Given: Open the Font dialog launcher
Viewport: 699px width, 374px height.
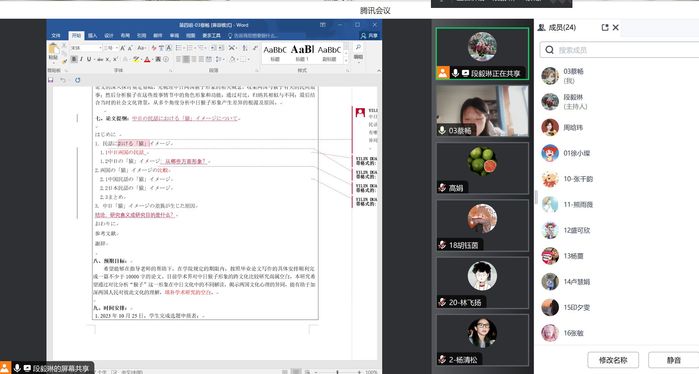Looking at the screenshot, I should pos(171,71).
